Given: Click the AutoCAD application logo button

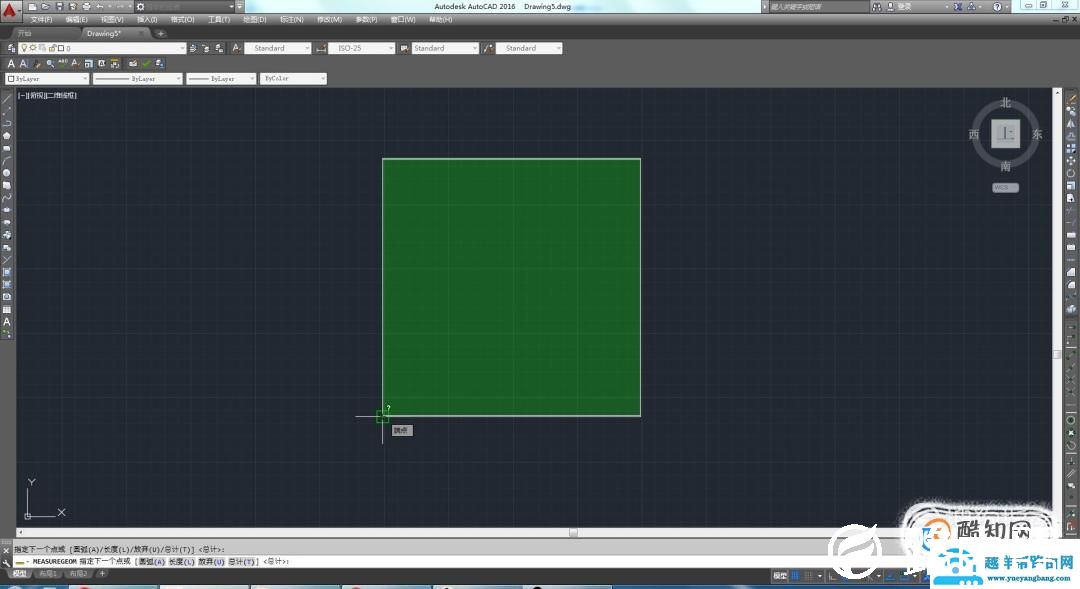Looking at the screenshot, I should (x=11, y=11).
